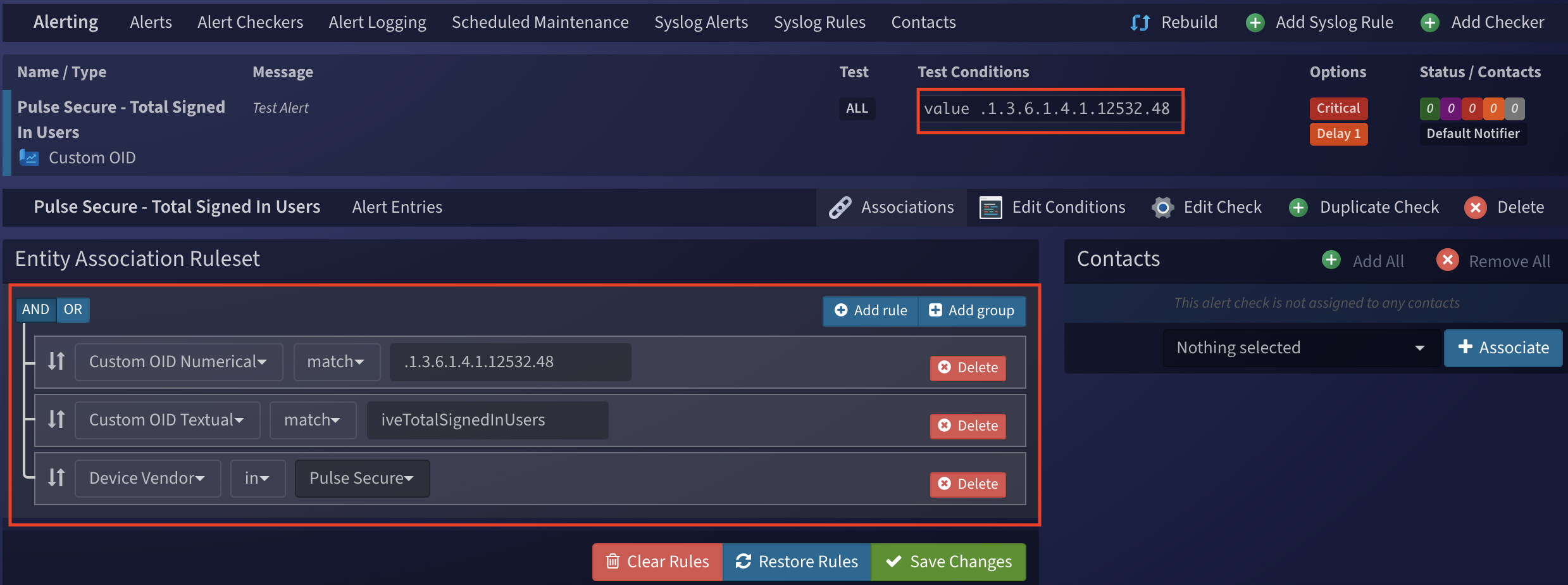Open the Syslog Alerts menu item
This screenshot has height=585, width=1568.
(x=701, y=22)
